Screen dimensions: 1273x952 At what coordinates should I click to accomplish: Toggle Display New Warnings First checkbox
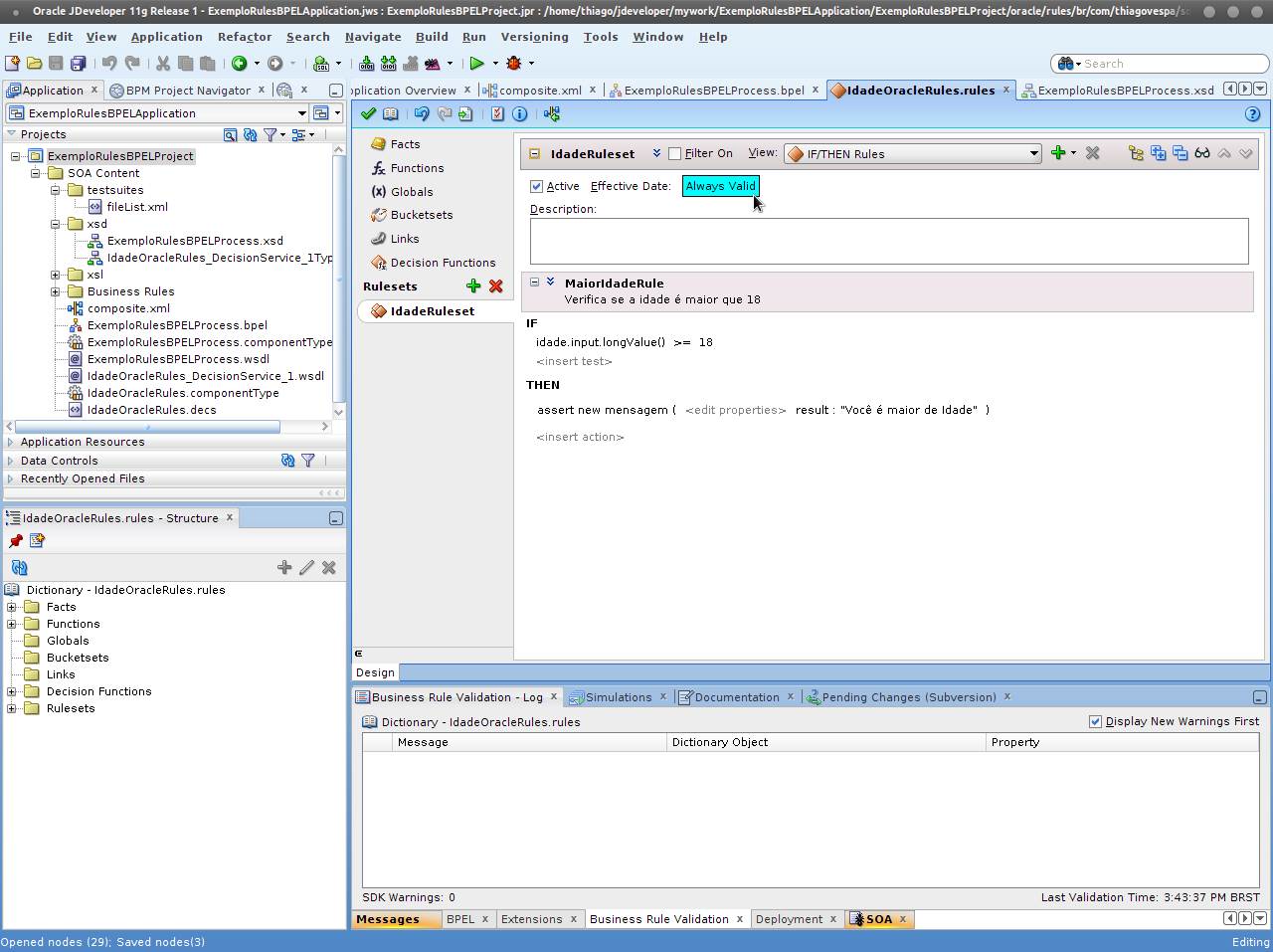click(1095, 721)
